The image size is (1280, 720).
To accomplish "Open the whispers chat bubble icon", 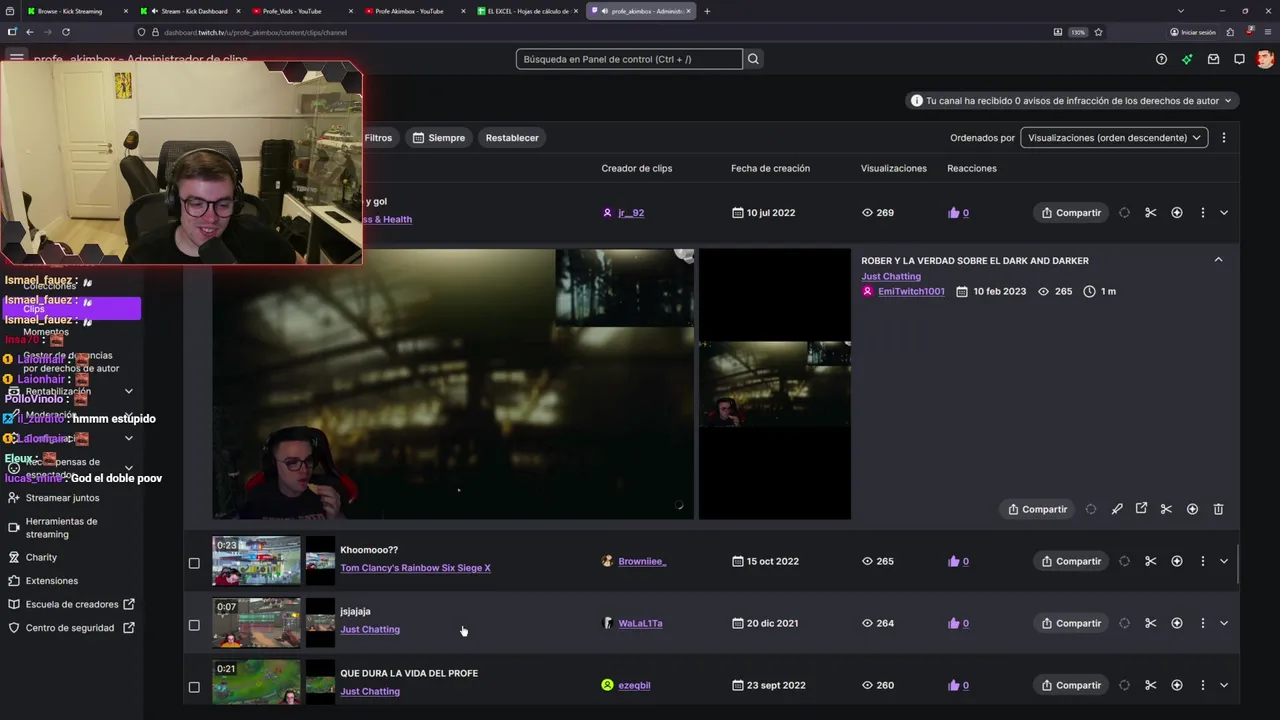I will [x=1239, y=59].
